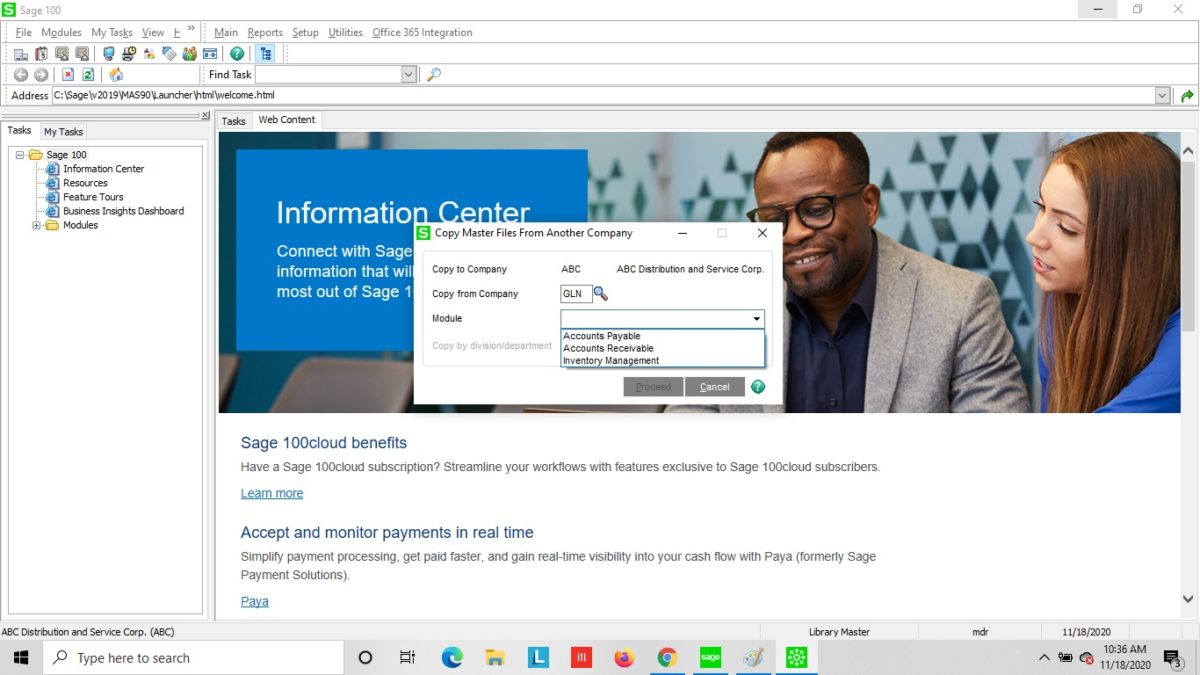
Task: Open Sage from the Windows taskbar
Action: click(x=710, y=657)
